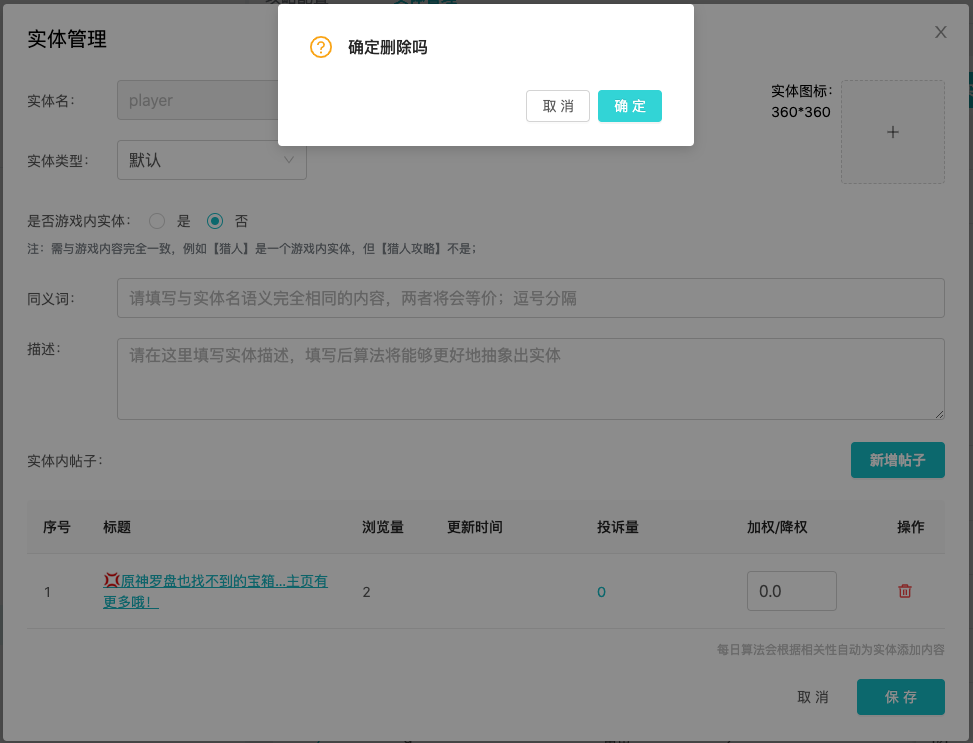Click the orange question mark icon
Viewport: 973px width, 743px height.
[x=320, y=47]
